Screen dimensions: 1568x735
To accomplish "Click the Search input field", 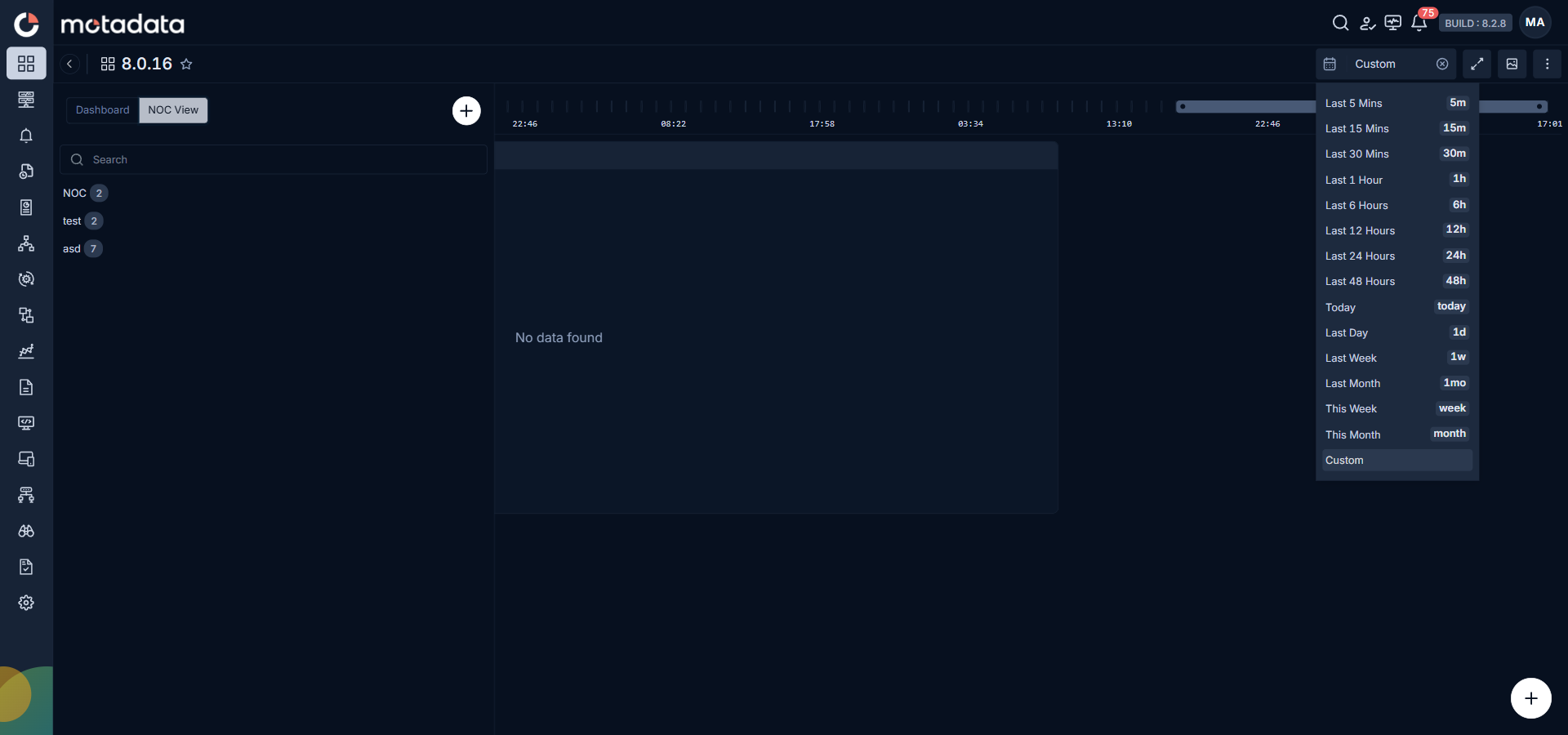I will [274, 159].
